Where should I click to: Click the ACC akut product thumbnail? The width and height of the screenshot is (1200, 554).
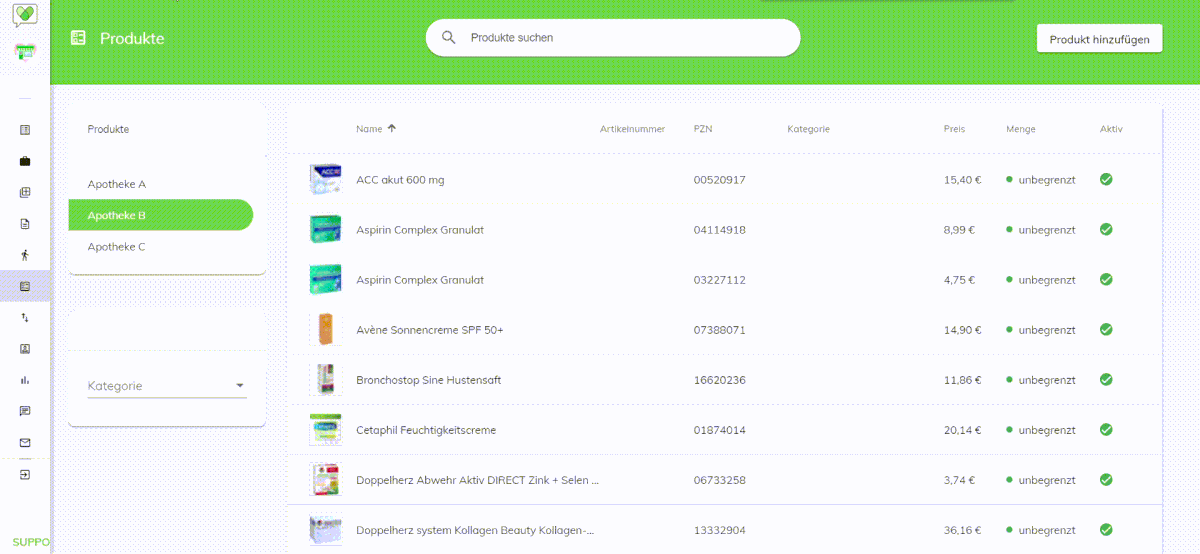[x=326, y=179]
